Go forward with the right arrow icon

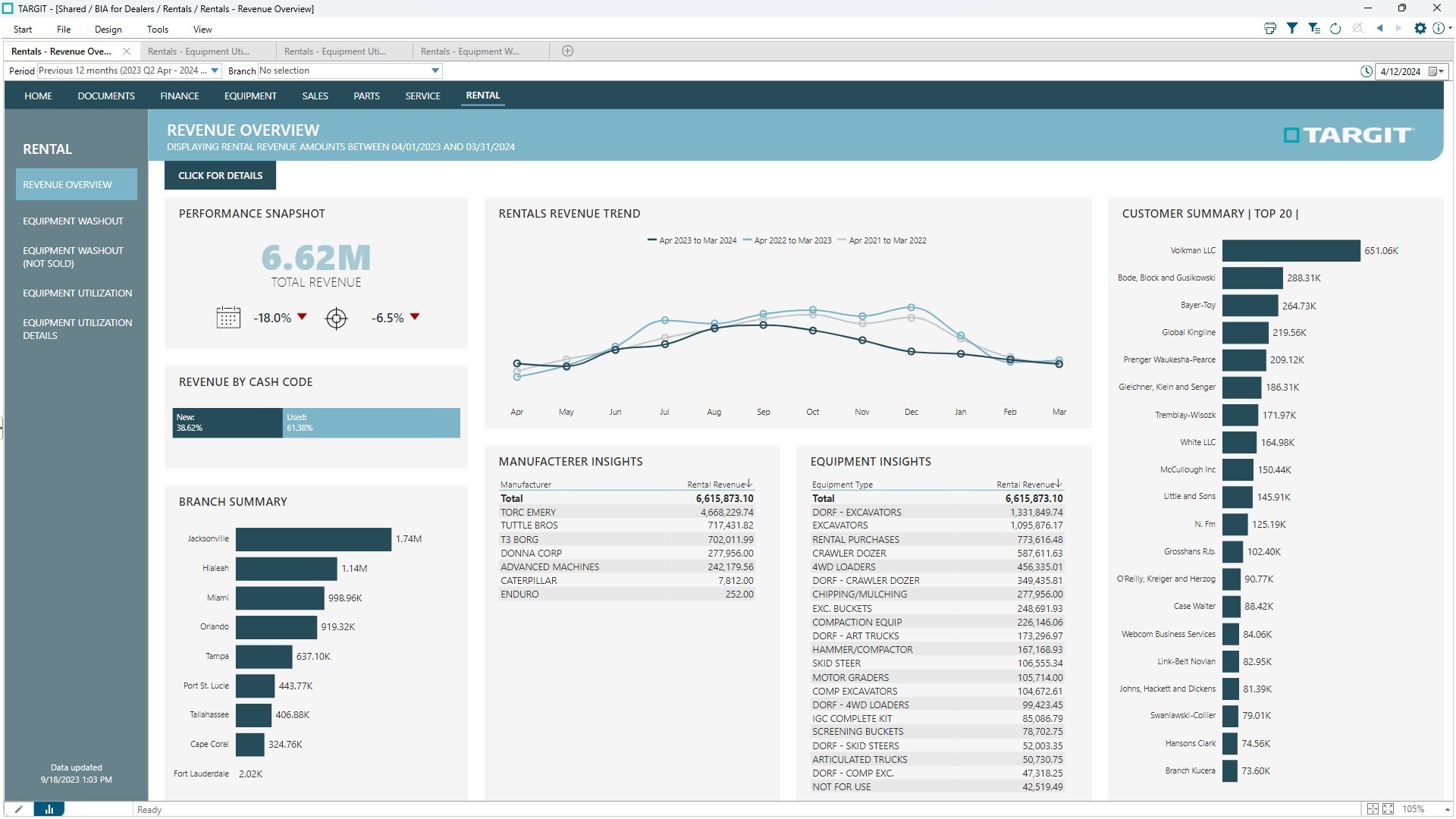[x=1399, y=29]
